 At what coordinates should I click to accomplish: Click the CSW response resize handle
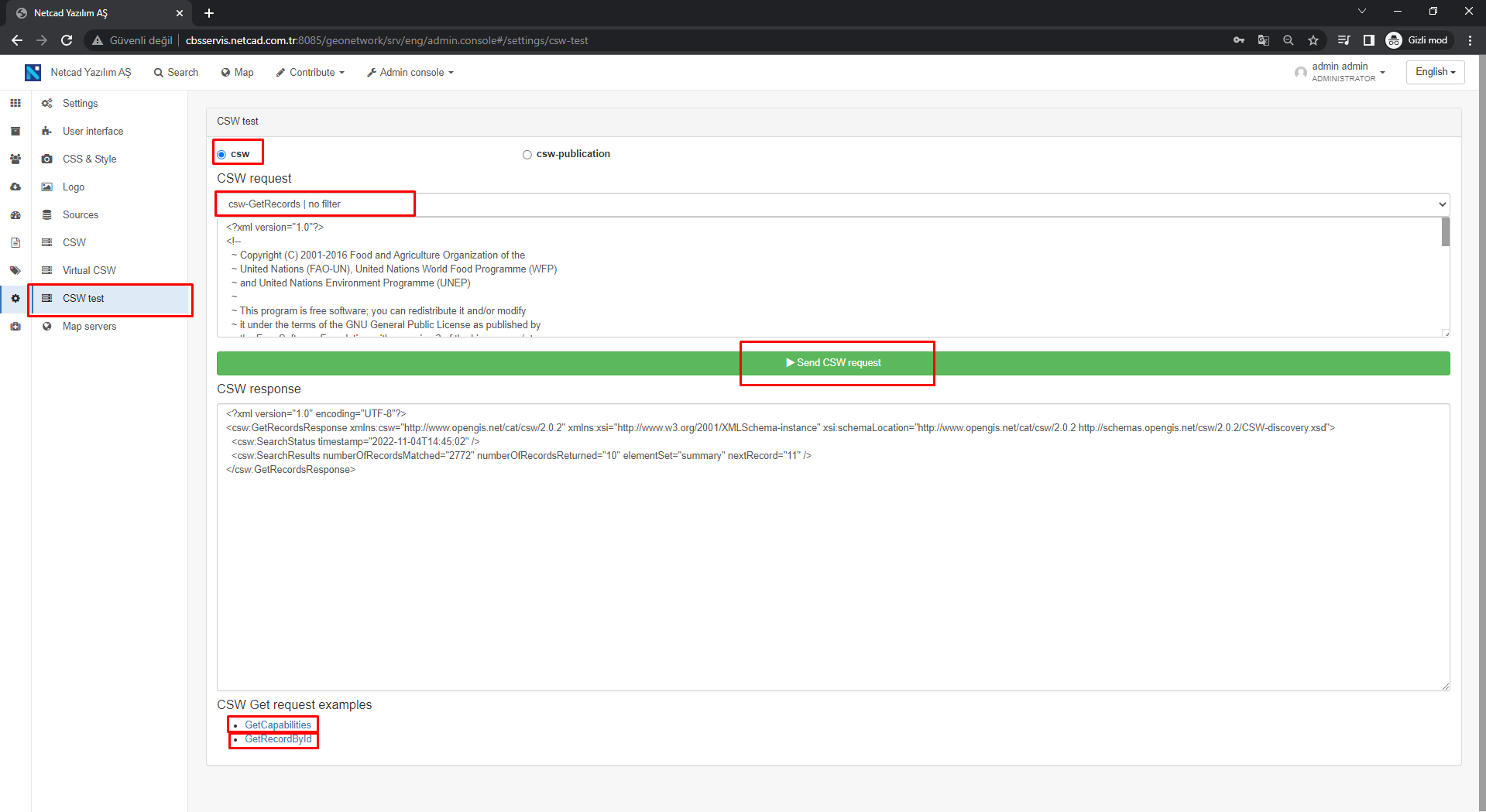coord(1446,687)
